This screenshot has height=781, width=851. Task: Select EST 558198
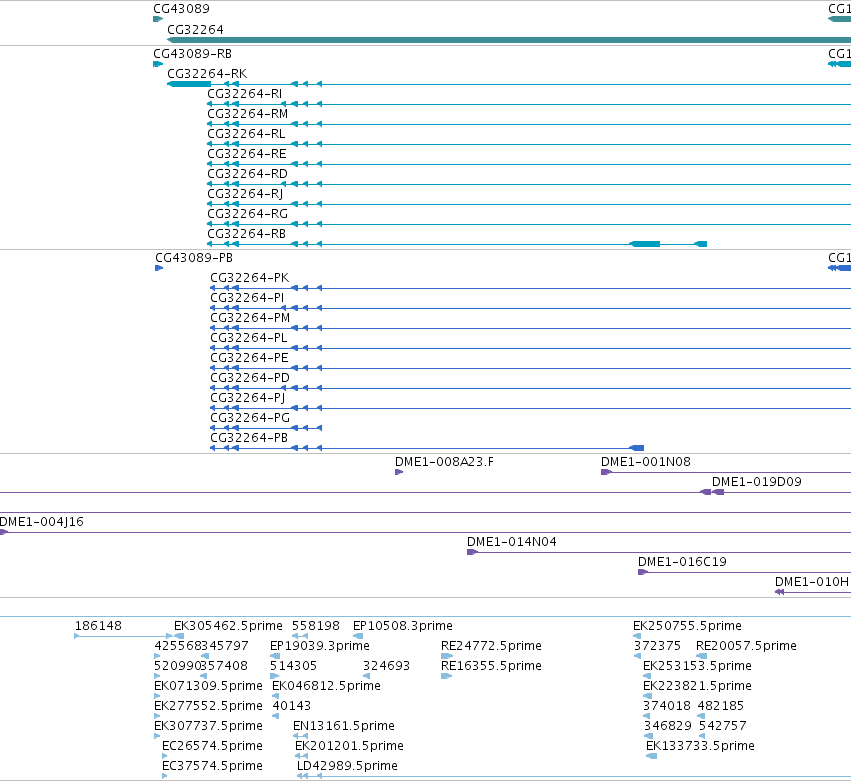[316, 626]
